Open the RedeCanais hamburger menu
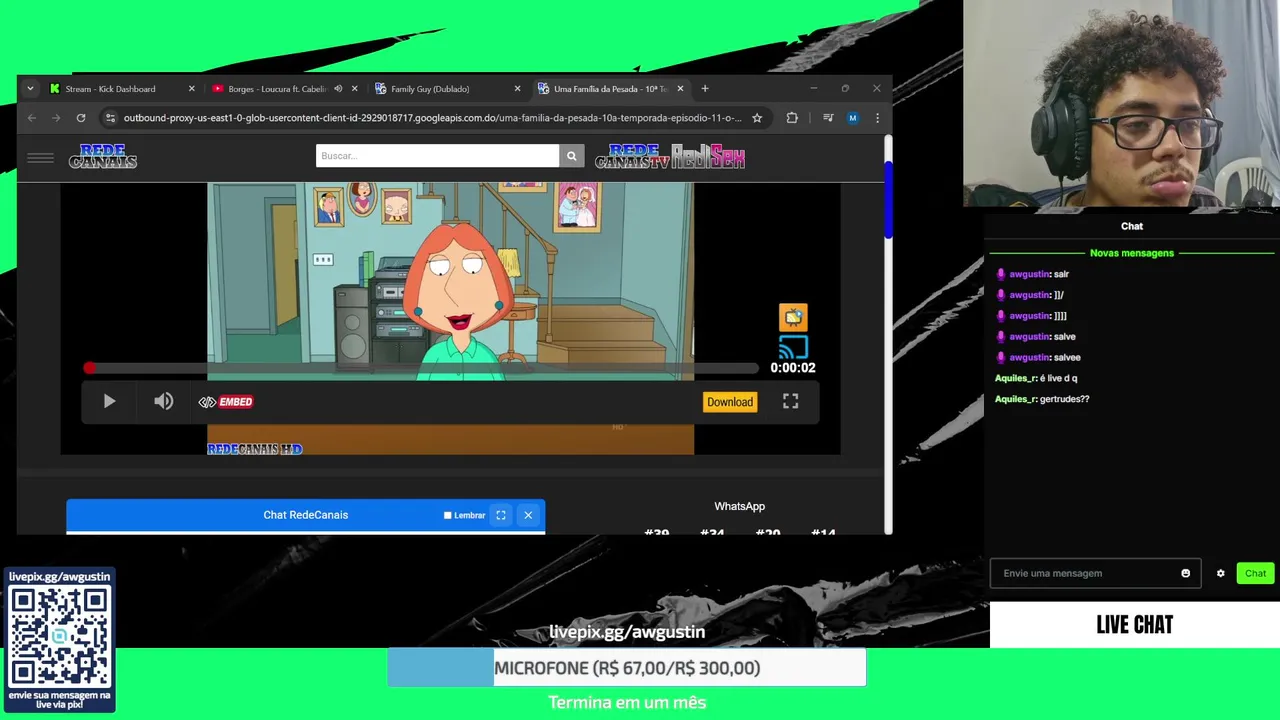1280x720 pixels. (41, 157)
